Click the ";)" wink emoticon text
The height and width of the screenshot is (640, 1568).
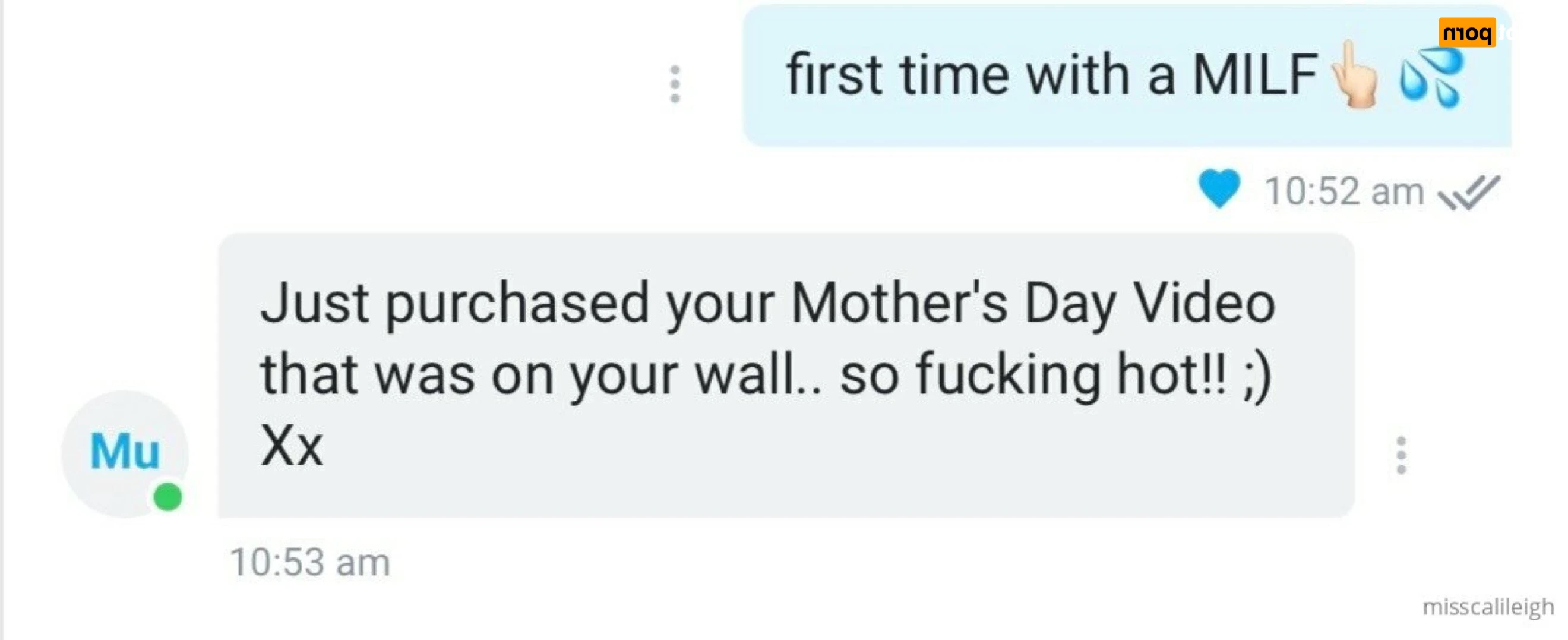click(1256, 375)
